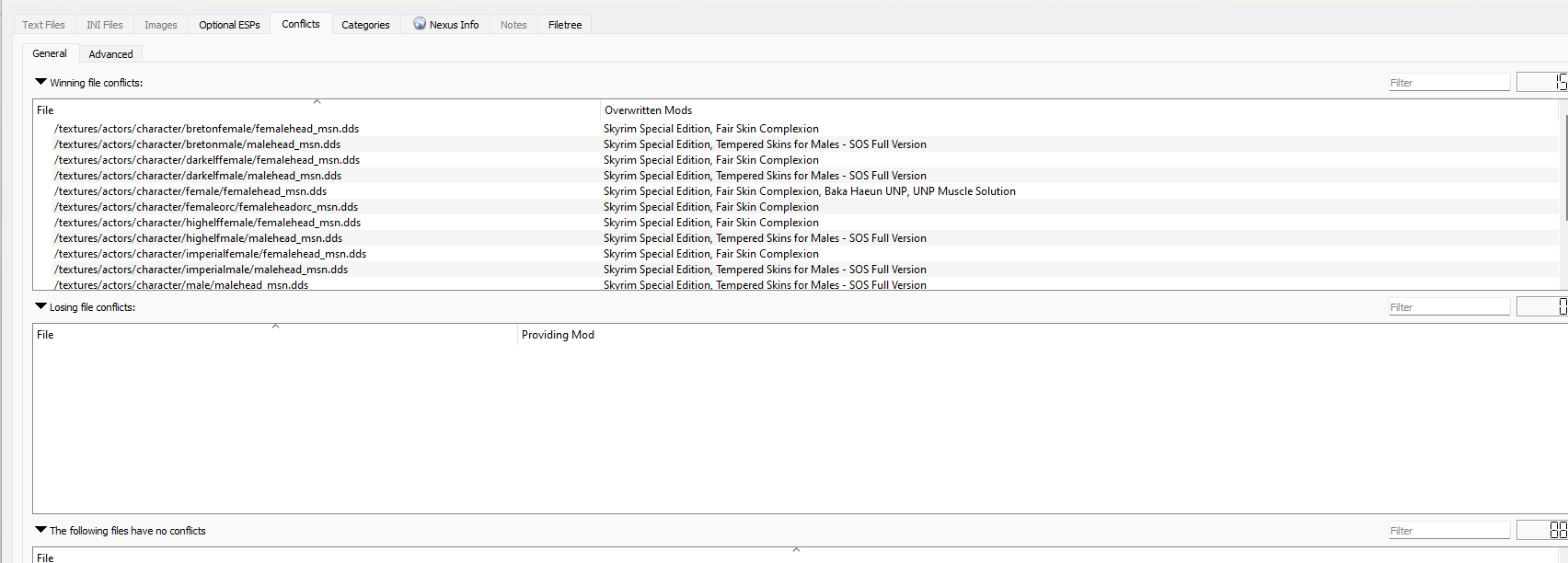Screen dimensions: 1568x563
Task: Sort losing conflicts by File column header
Action: (x=275, y=335)
